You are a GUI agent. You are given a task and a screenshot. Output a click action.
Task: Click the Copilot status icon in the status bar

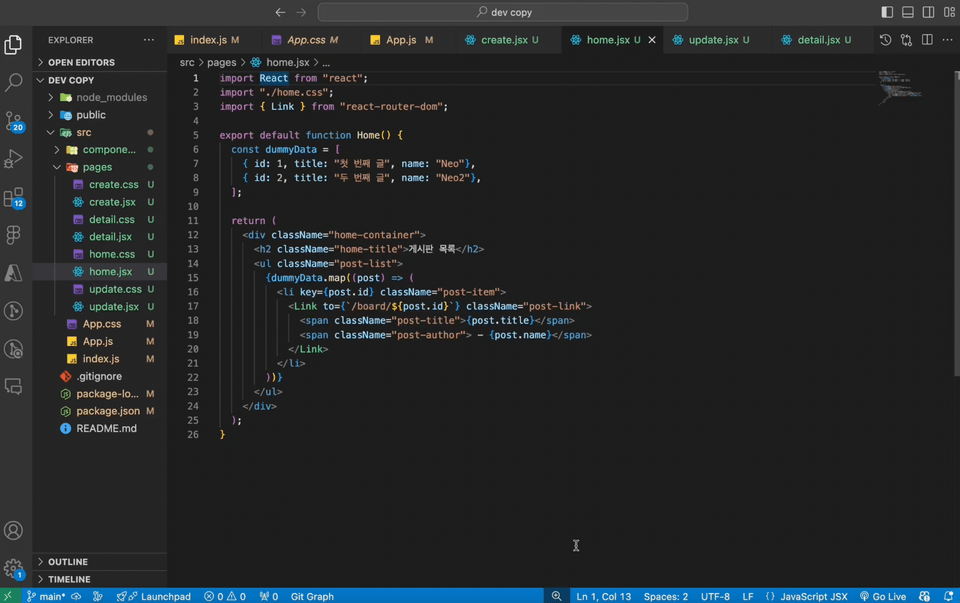click(x=924, y=596)
